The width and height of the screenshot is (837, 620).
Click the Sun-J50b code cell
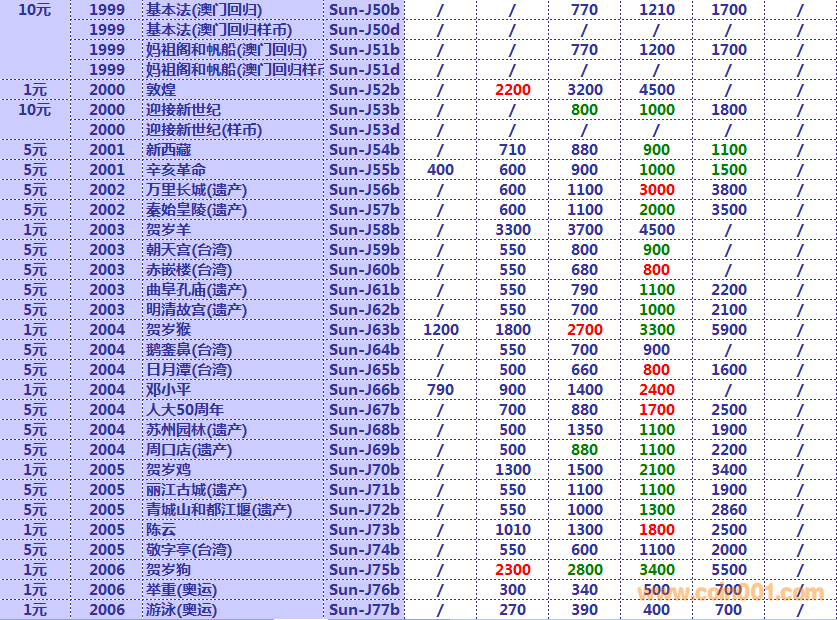click(x=364, y=10)
